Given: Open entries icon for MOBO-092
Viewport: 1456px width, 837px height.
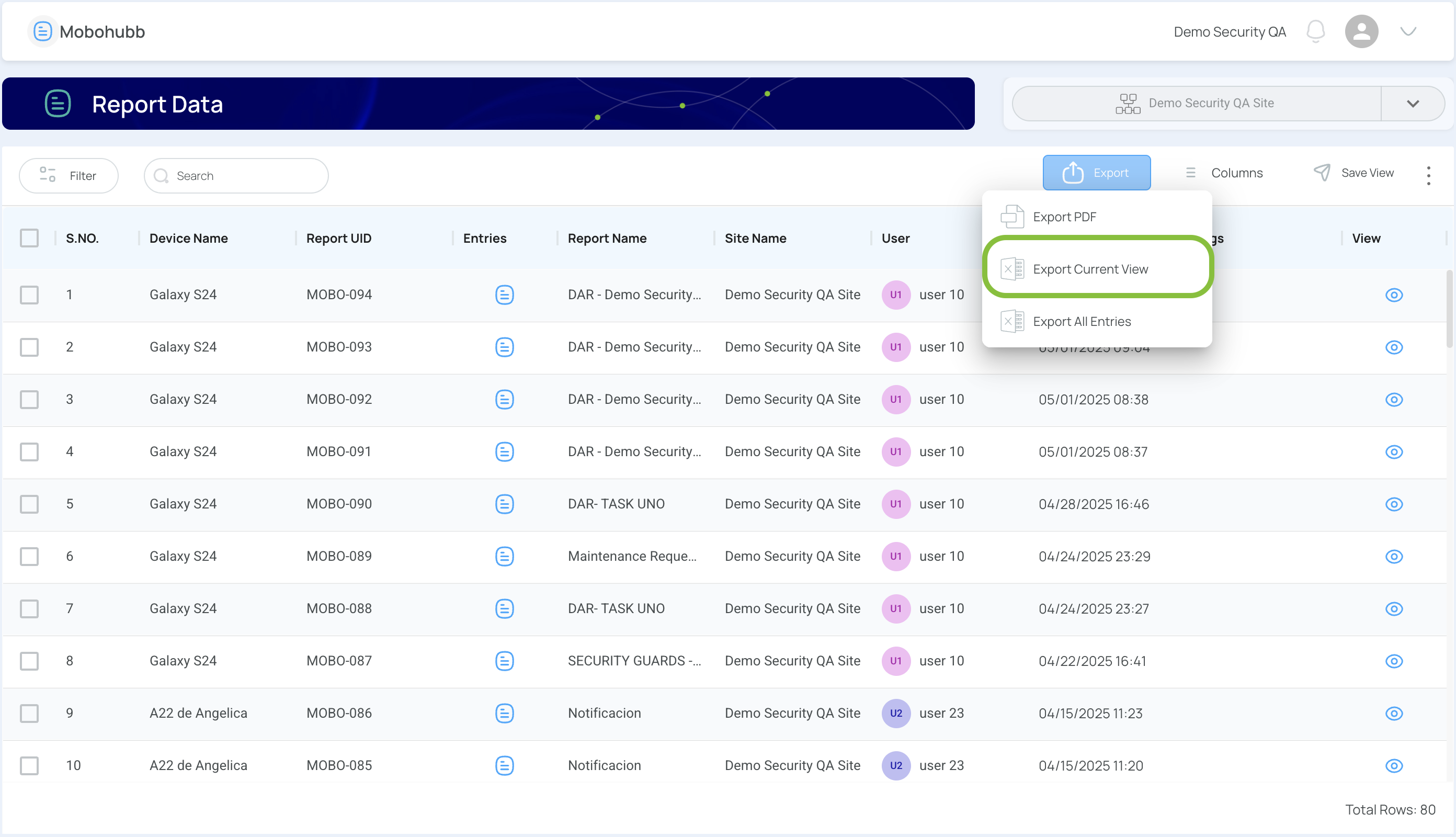Looking at the screenshot, I should pos(505,400).
